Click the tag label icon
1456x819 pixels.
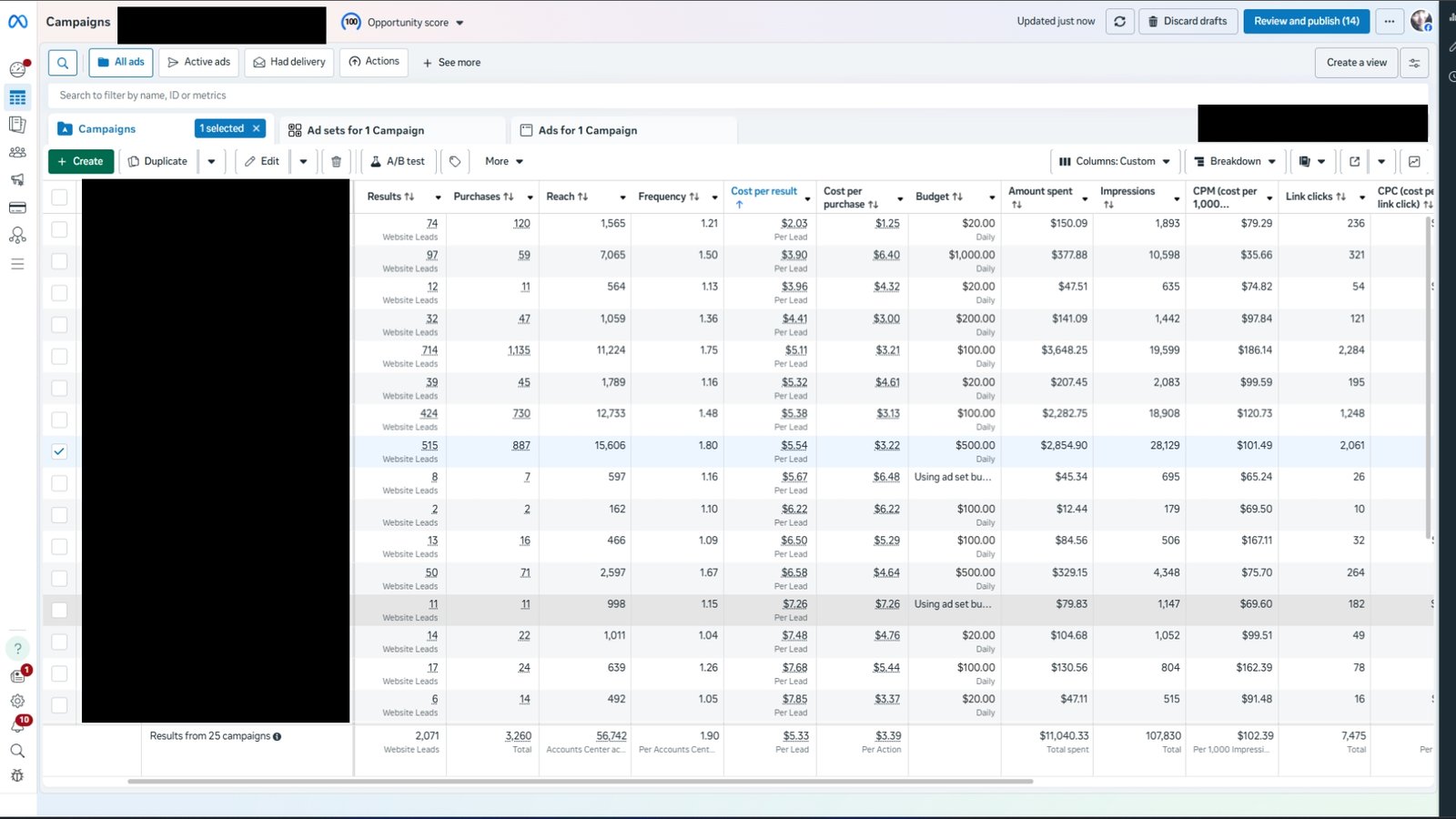click(455, 162)
